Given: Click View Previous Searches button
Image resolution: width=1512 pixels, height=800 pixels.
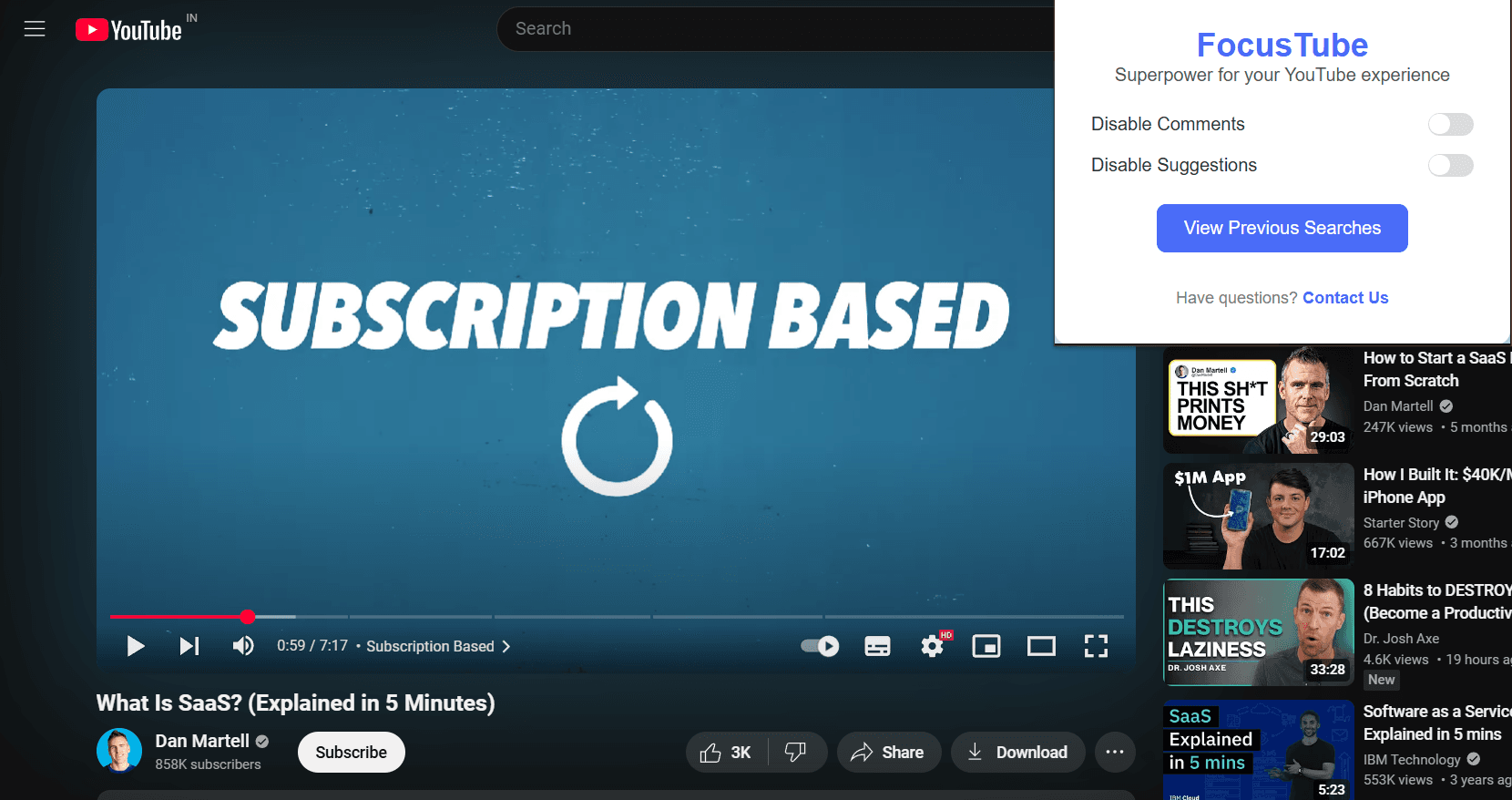Looking at the screenshot, I should (x=1282, y=228).
